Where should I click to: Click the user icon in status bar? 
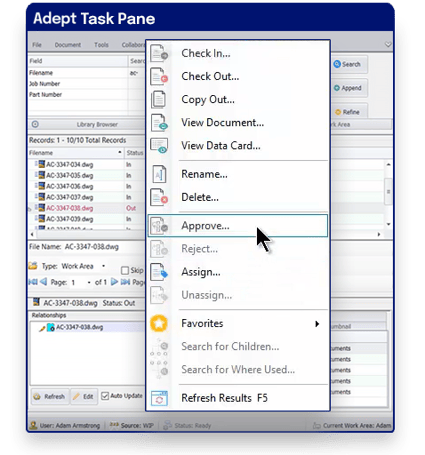(33, 425)
